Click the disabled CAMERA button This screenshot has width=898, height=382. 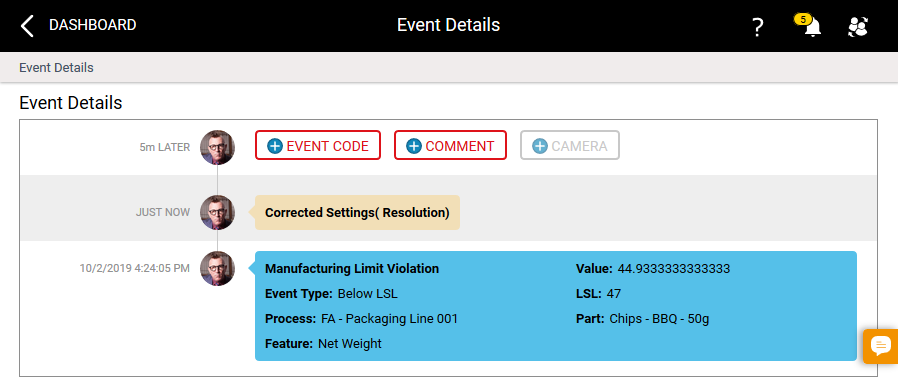click(570, 145)
